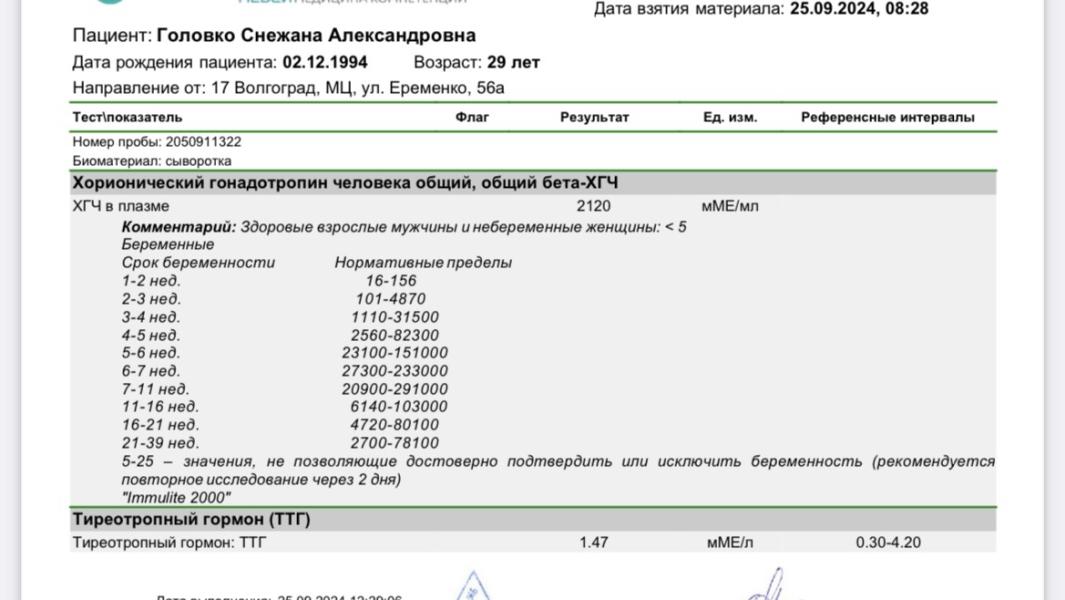Select the 7-11 нед. row label
This screenshot has width=1065, height=600.
(x=156, y=389)
